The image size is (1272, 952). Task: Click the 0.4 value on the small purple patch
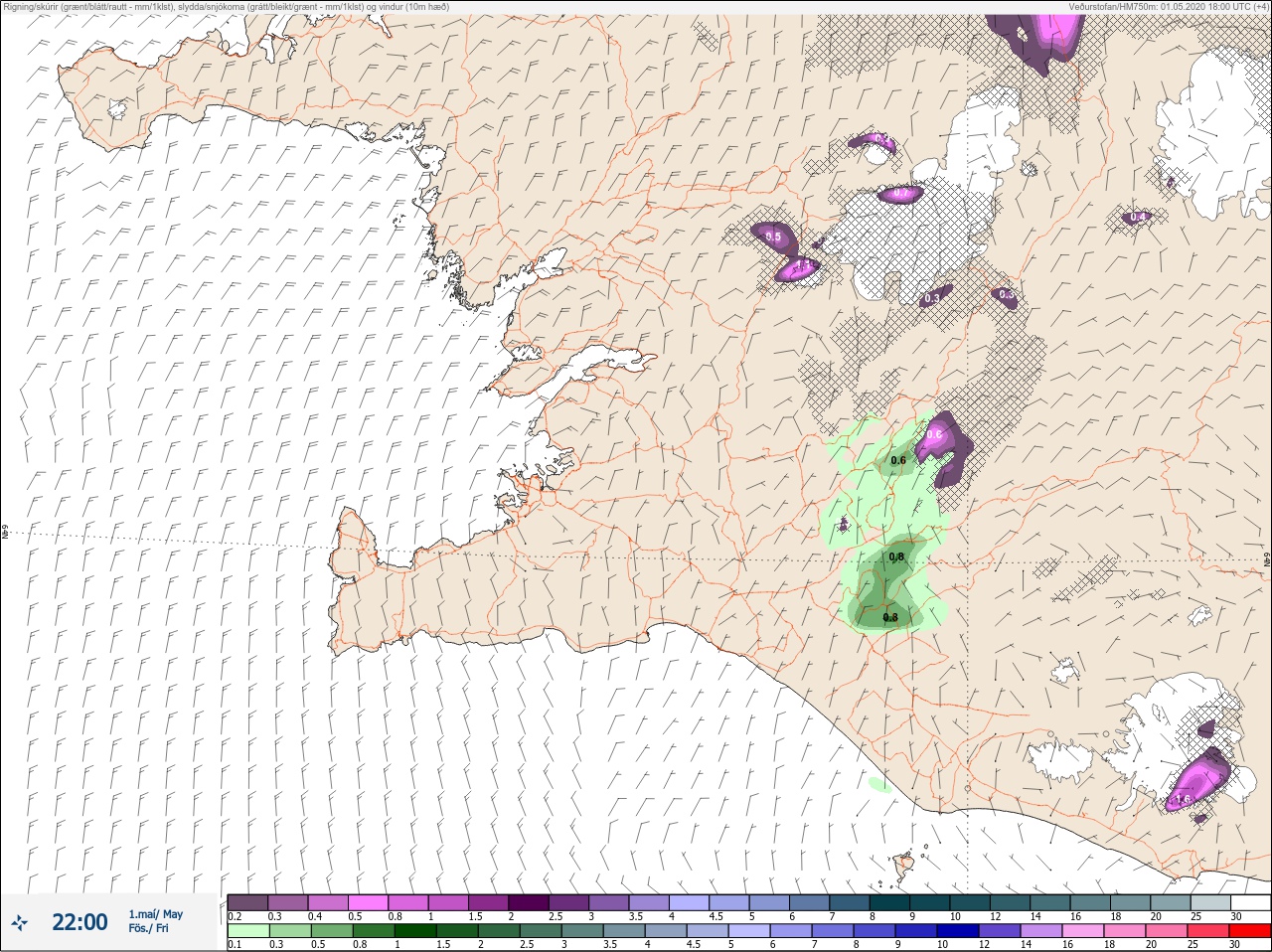tap(1138, 217)
